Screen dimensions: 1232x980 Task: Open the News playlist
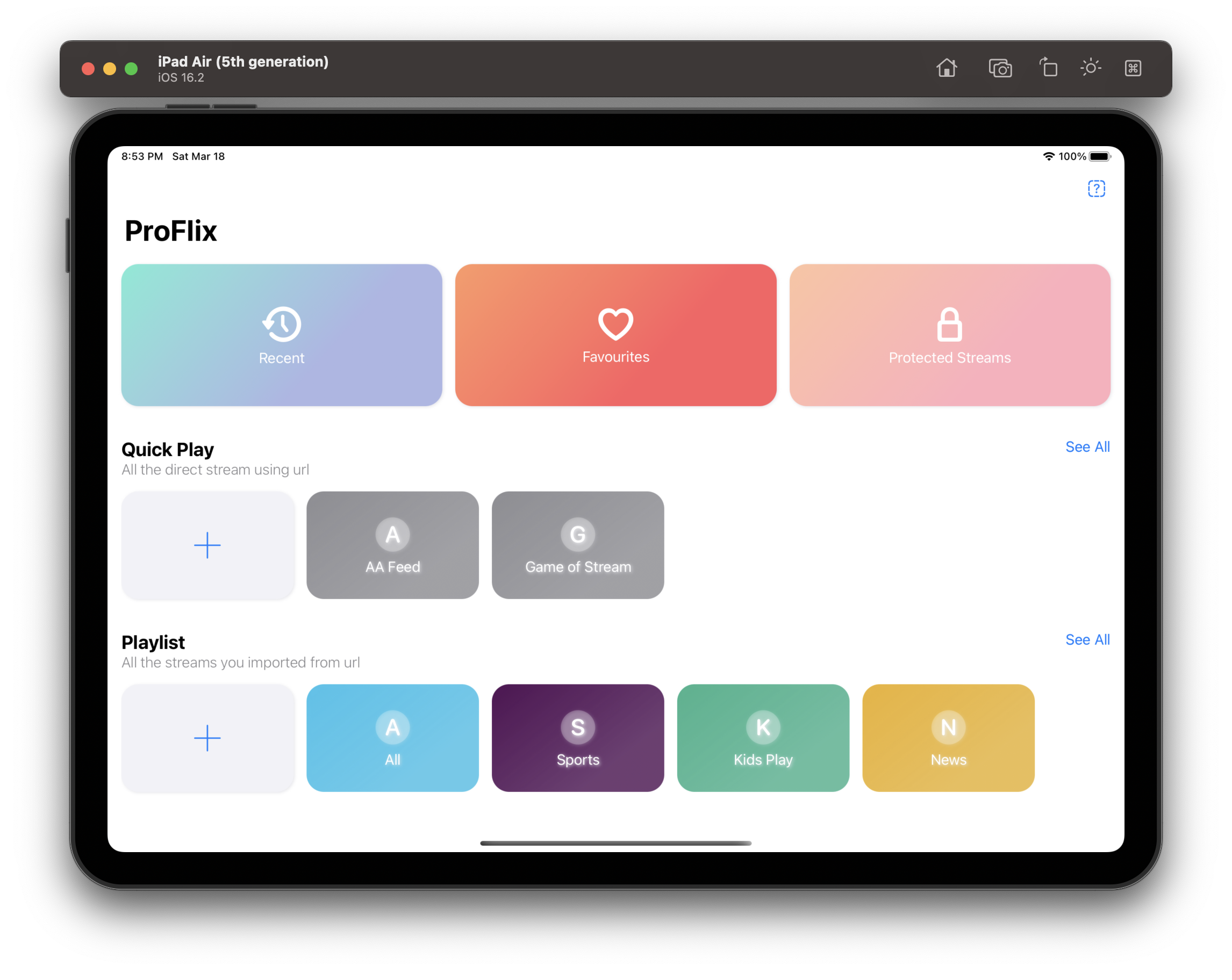tap(948, 737)
